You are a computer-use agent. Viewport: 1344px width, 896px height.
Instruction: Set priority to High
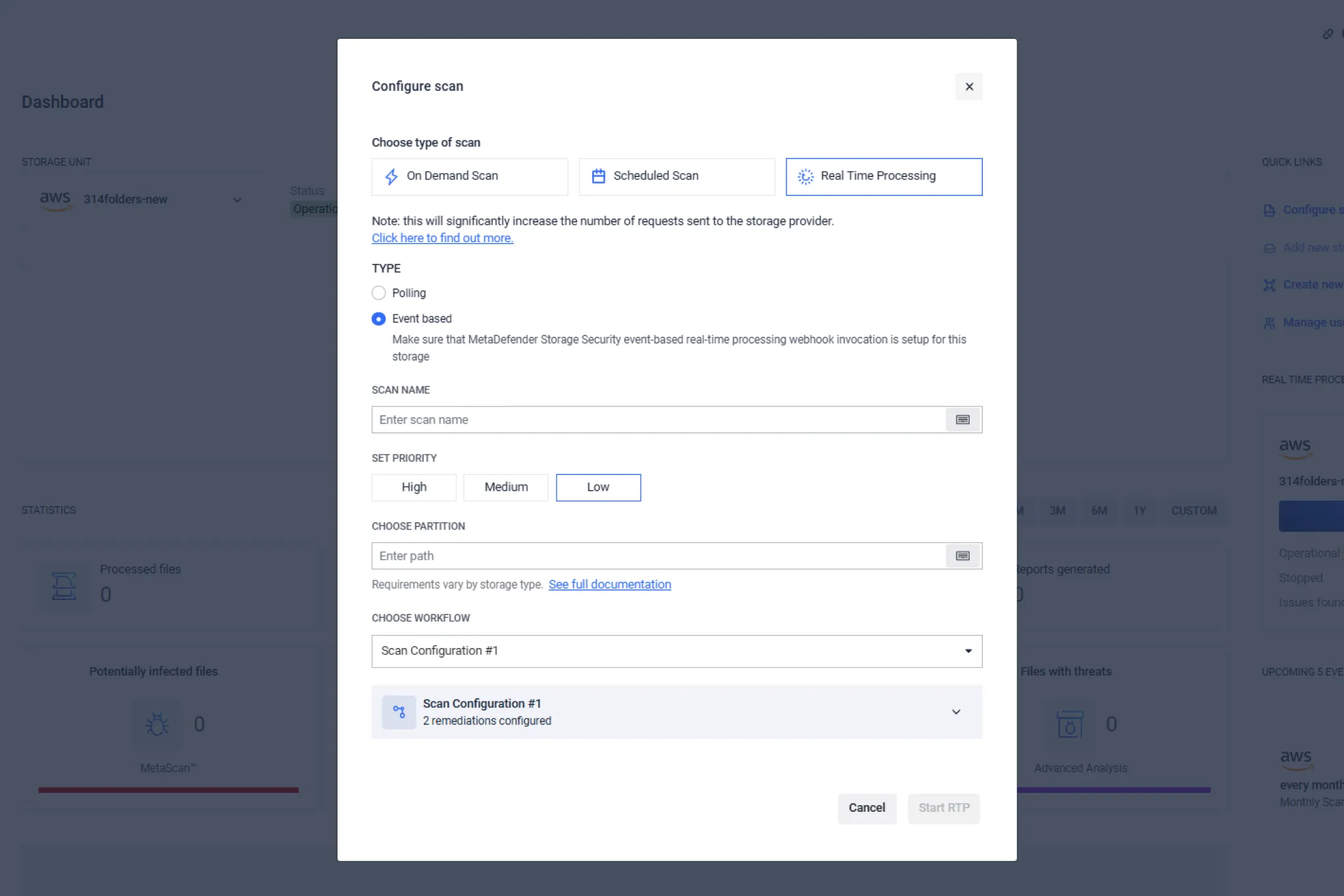[x=414, y=487]
